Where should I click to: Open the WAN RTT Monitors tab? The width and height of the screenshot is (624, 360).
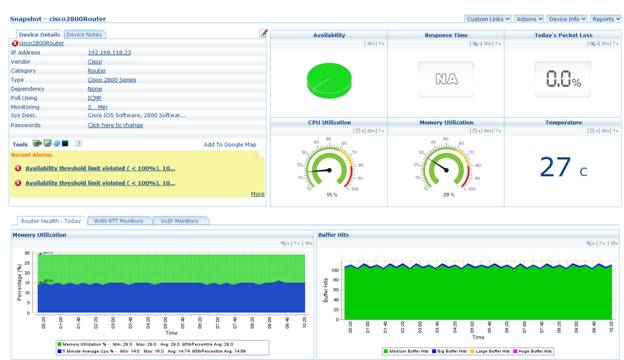pos(119,221)
